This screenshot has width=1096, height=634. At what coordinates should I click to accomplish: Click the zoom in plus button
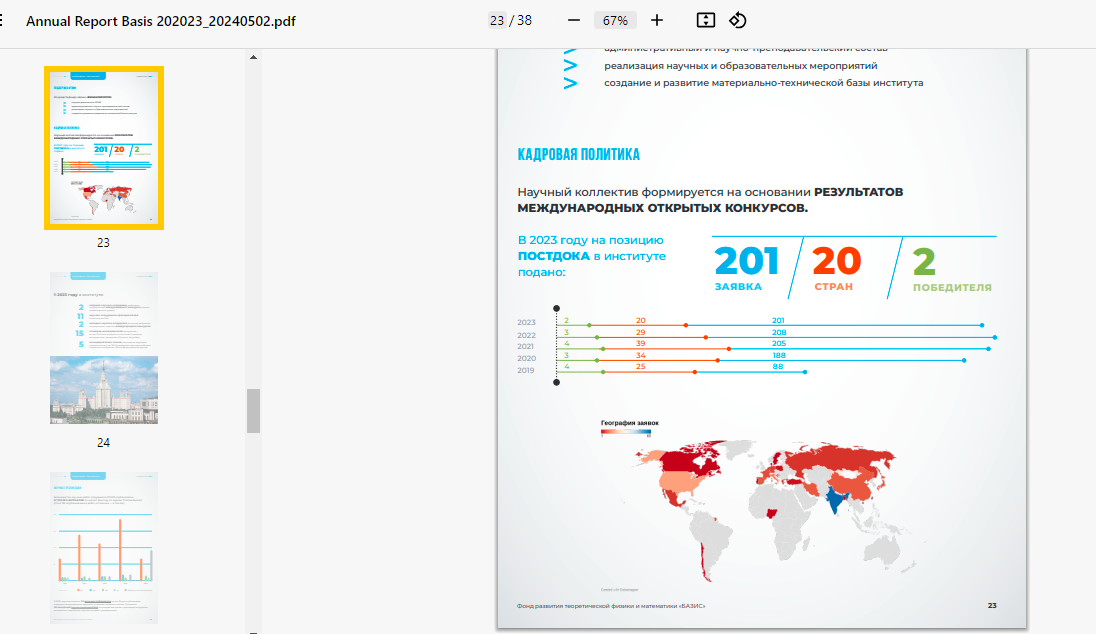pos(657,20)
